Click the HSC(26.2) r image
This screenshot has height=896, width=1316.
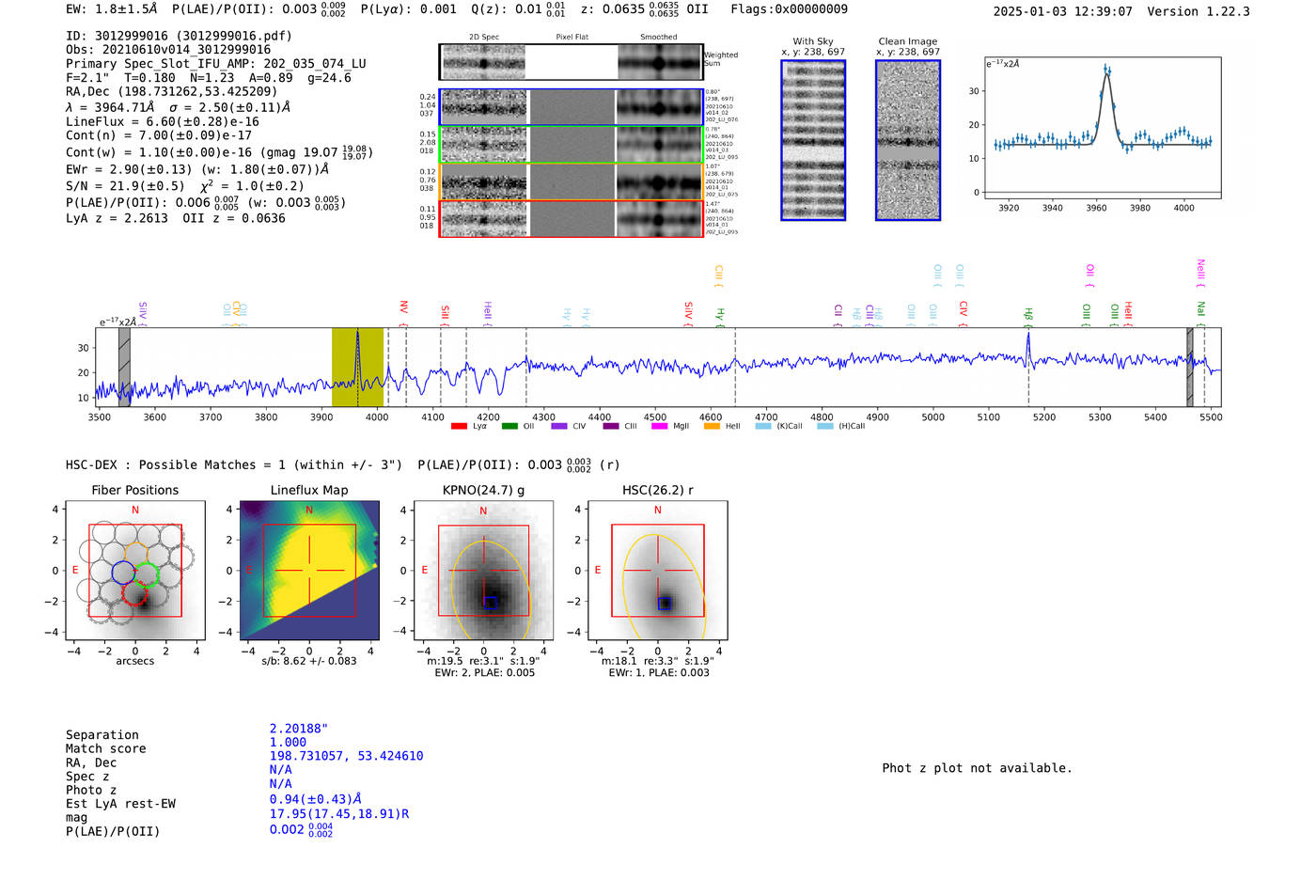(658, 570)
